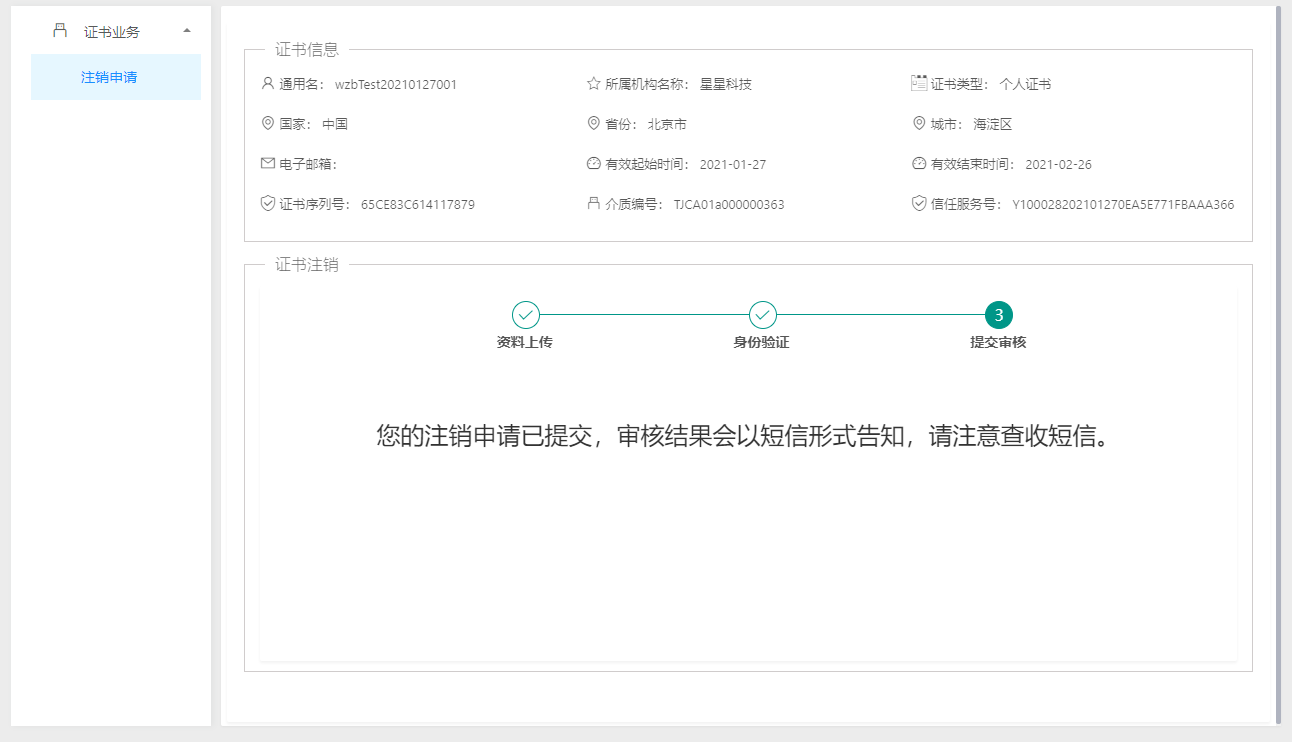Click the trust service number value
The width and height of the screenshot is (1292, 742).
(x=1123, y=205)
